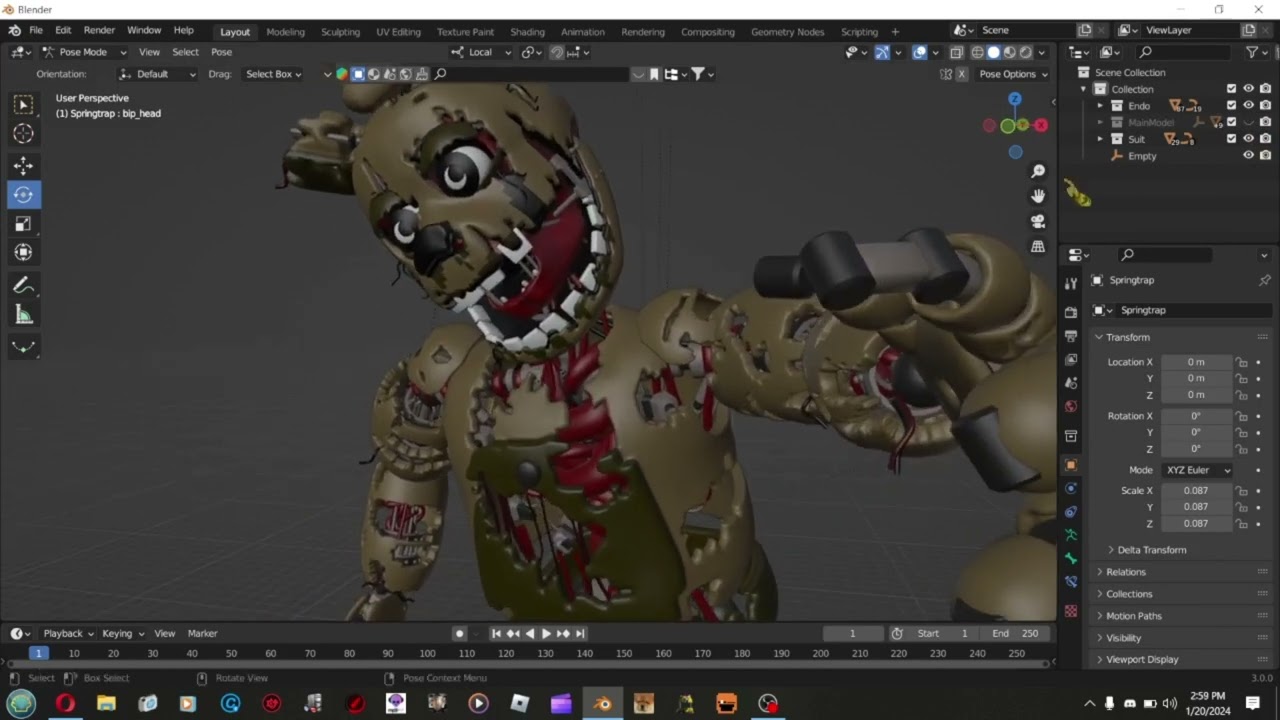This screenshot has height=720, width=1280.
Task: Click the current frame number field
Action: coord(853,633)
